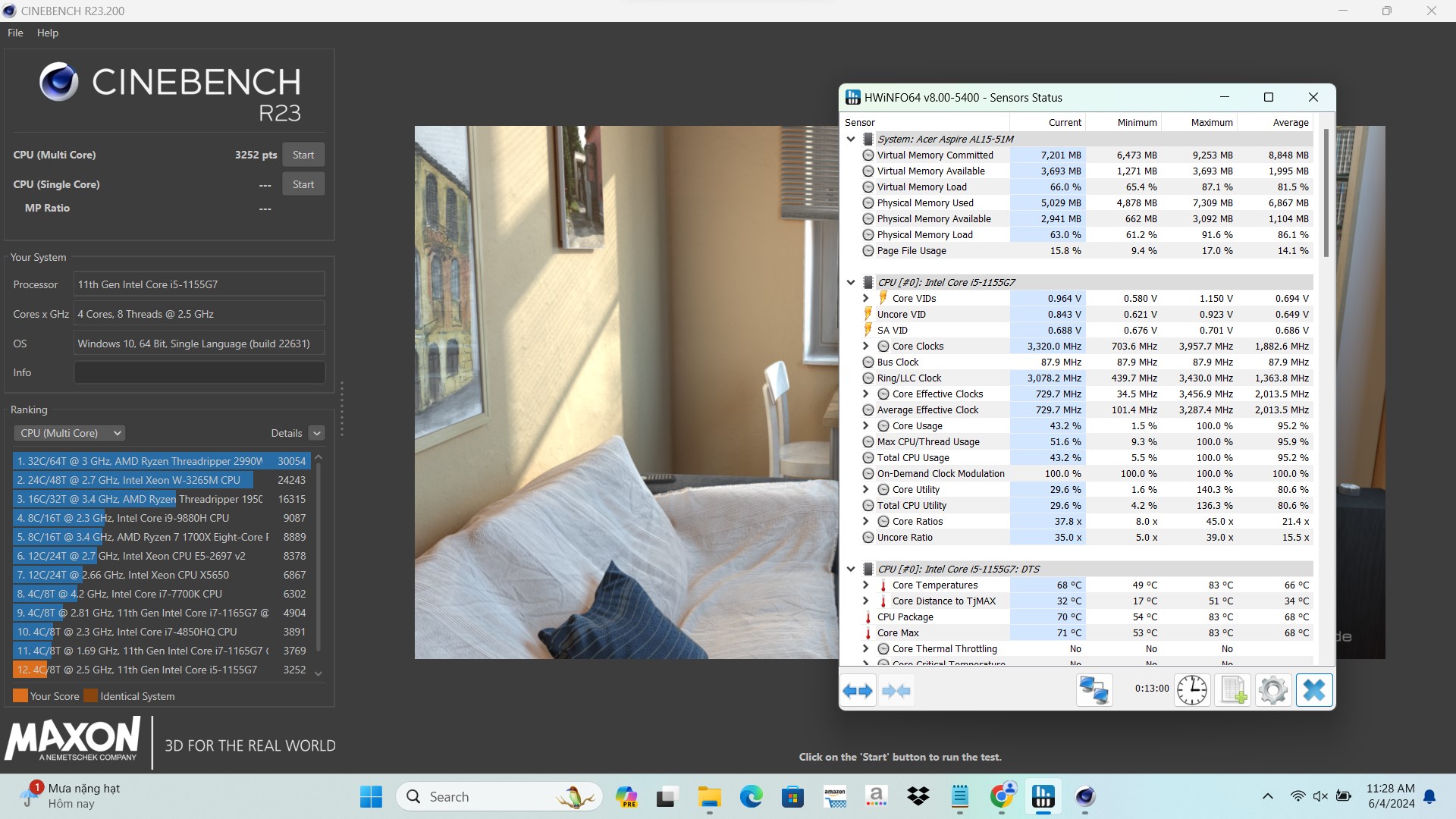This screenshot has height=819, width=1456.
Task: Start HWiNFO logging with the sheet plus icon
Action: coord(1233,691)
